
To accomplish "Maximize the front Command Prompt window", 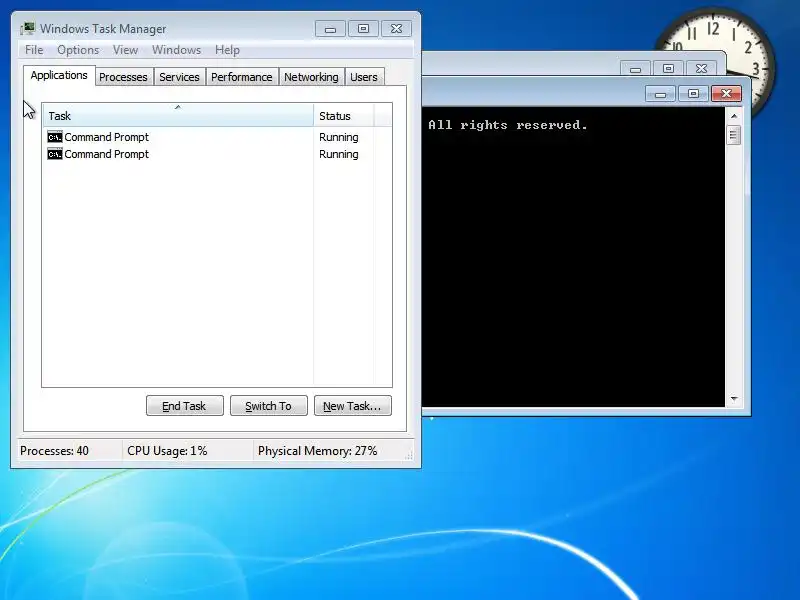I will 693,94.
